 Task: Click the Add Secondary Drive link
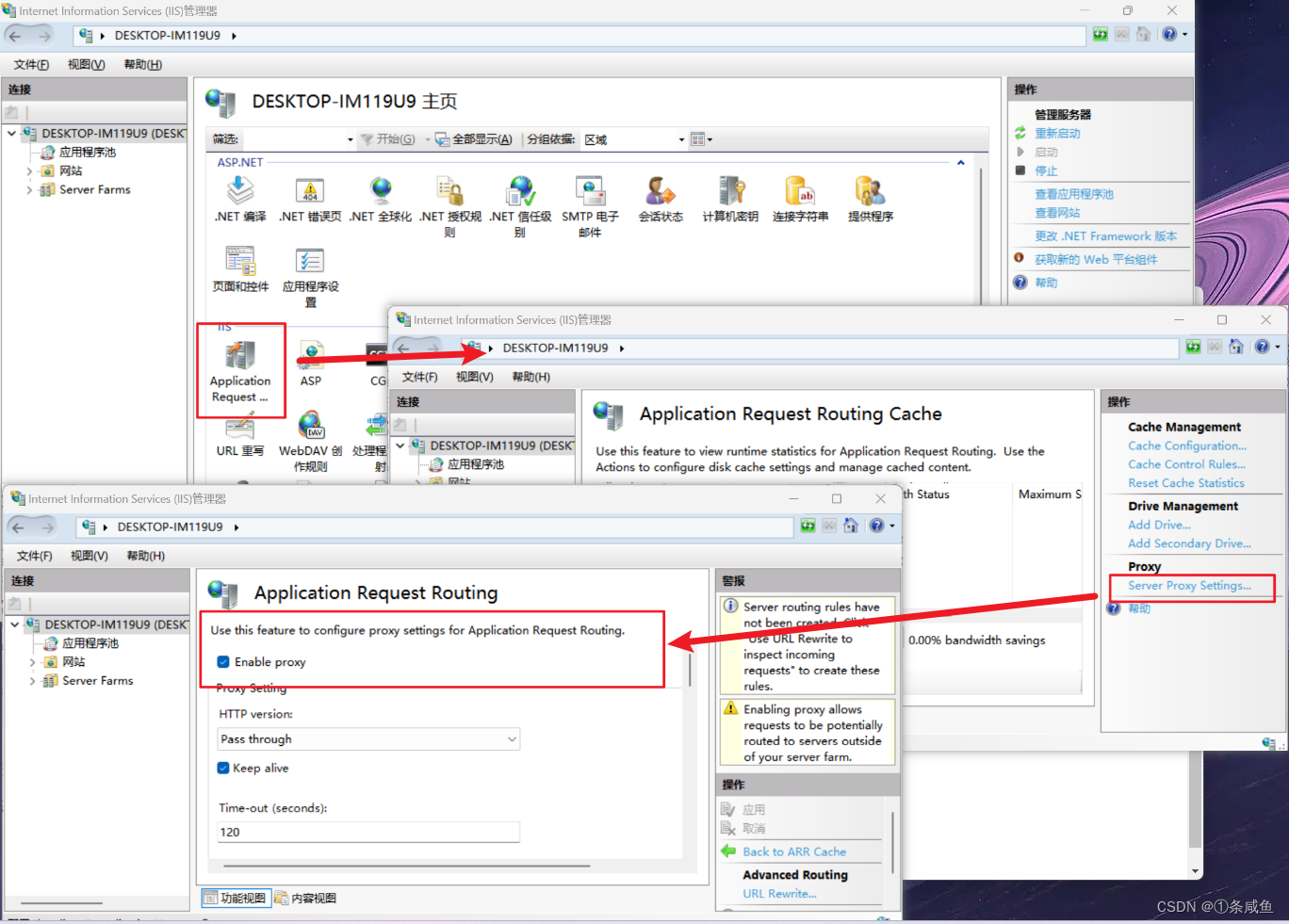click(x=1189, y=543)
